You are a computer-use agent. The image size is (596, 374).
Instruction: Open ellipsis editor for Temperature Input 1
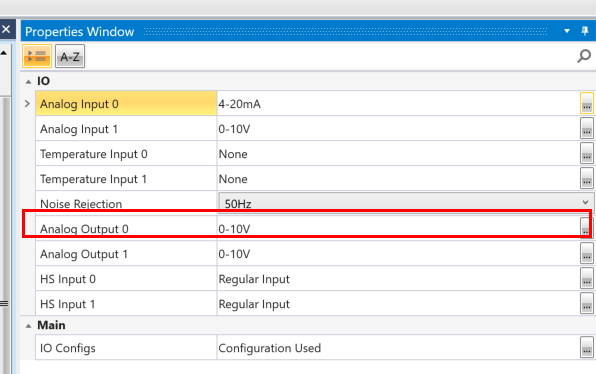(x=587, y=178)
